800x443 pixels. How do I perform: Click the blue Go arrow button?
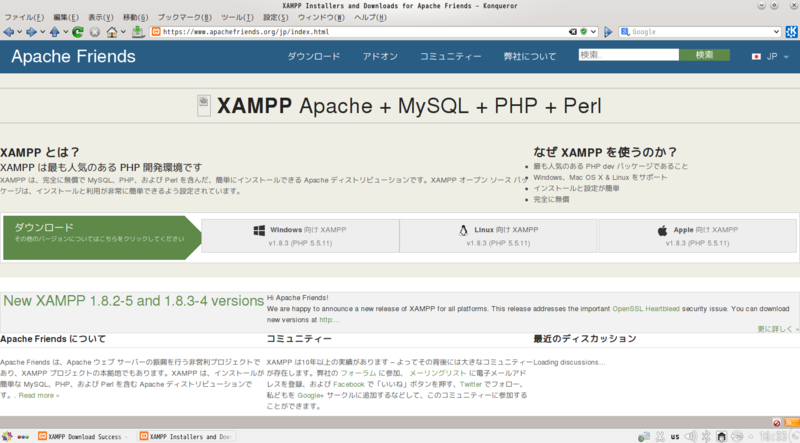click(x=608, y=32)
